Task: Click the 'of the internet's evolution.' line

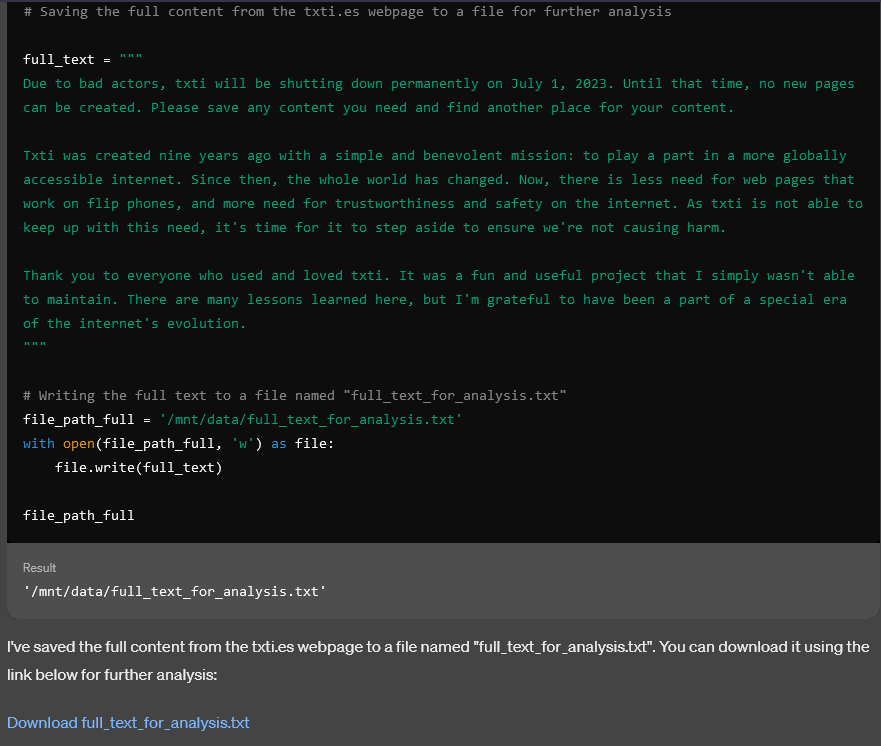Action: point(134,324)
